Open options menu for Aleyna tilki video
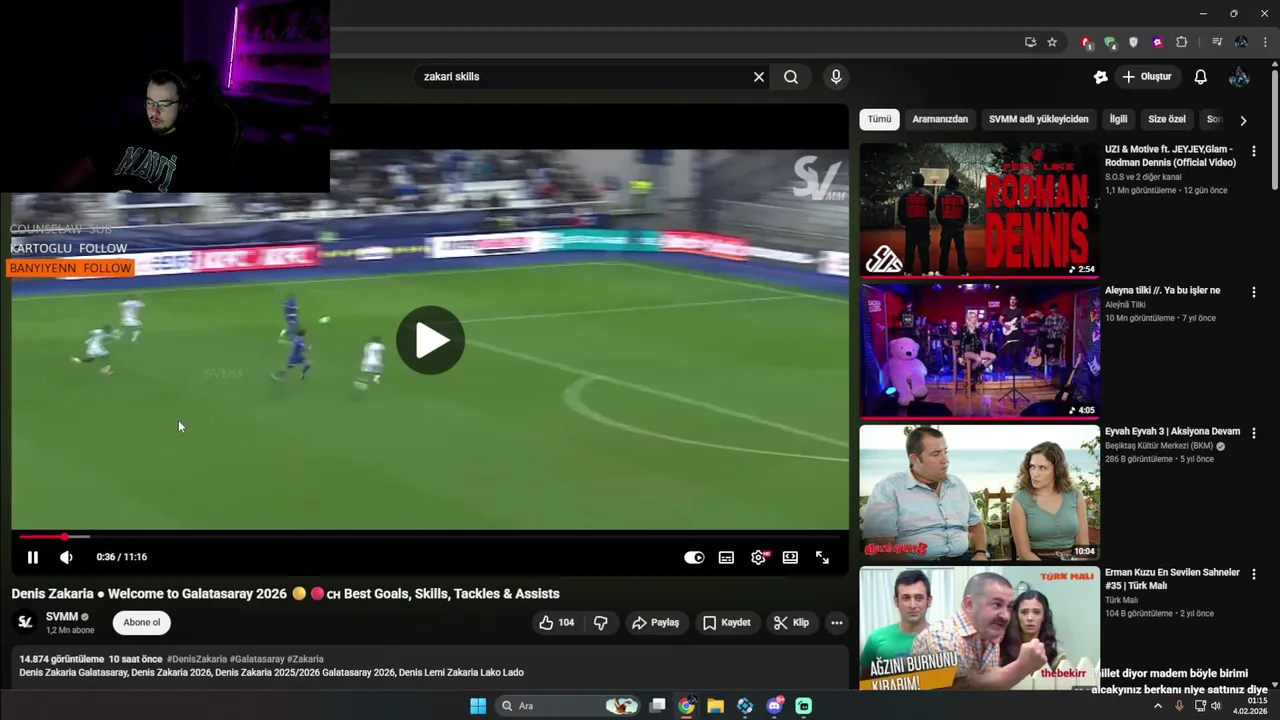Screen dimensions: 1280x720 point(1253,292)
